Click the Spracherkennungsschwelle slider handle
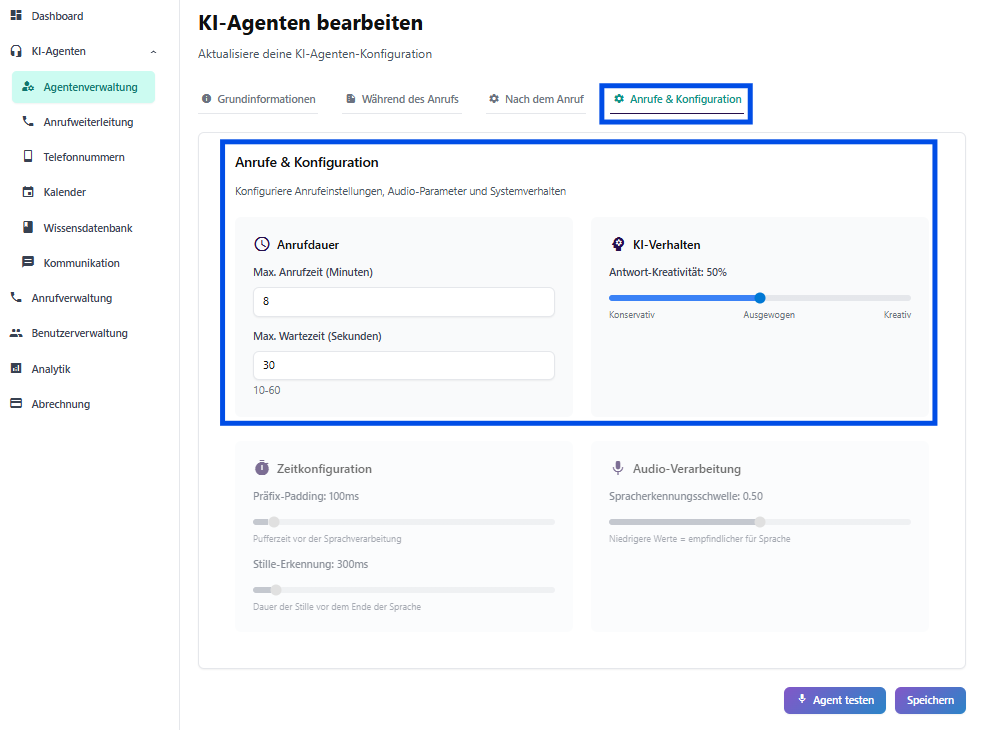Viewport: 987px width, 730px height. tap(760, 522)
